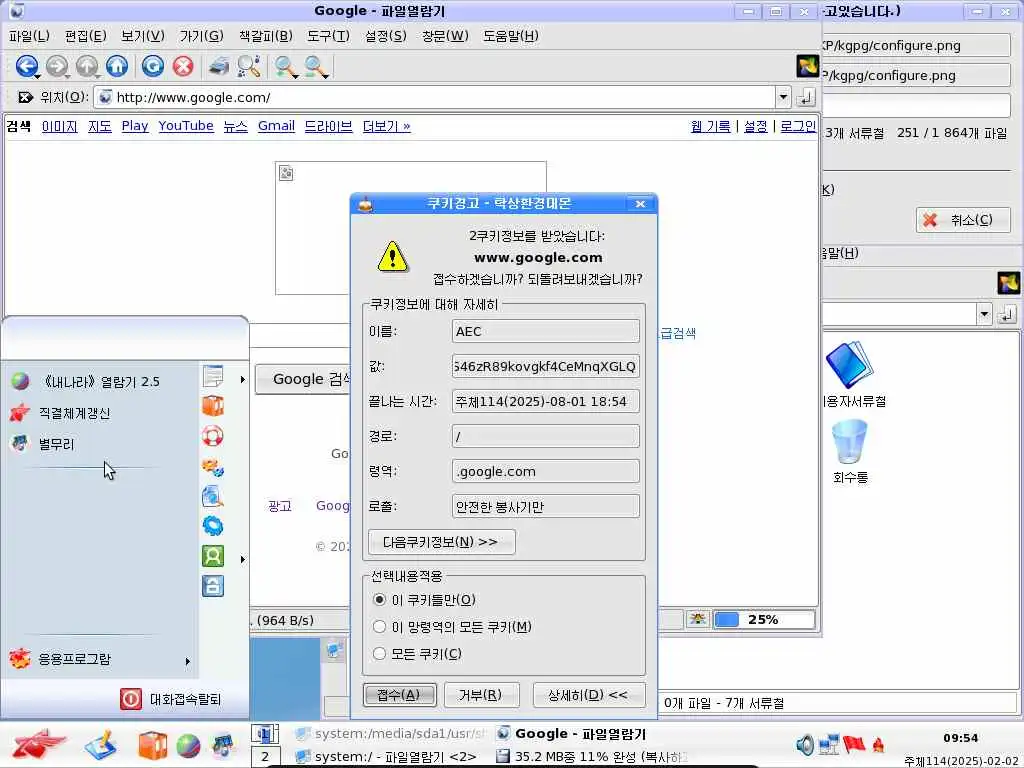Image resolution: width=1024 pixels, height=768 pixels.
Task: Open the network tray icon
Action: [829, 744]
